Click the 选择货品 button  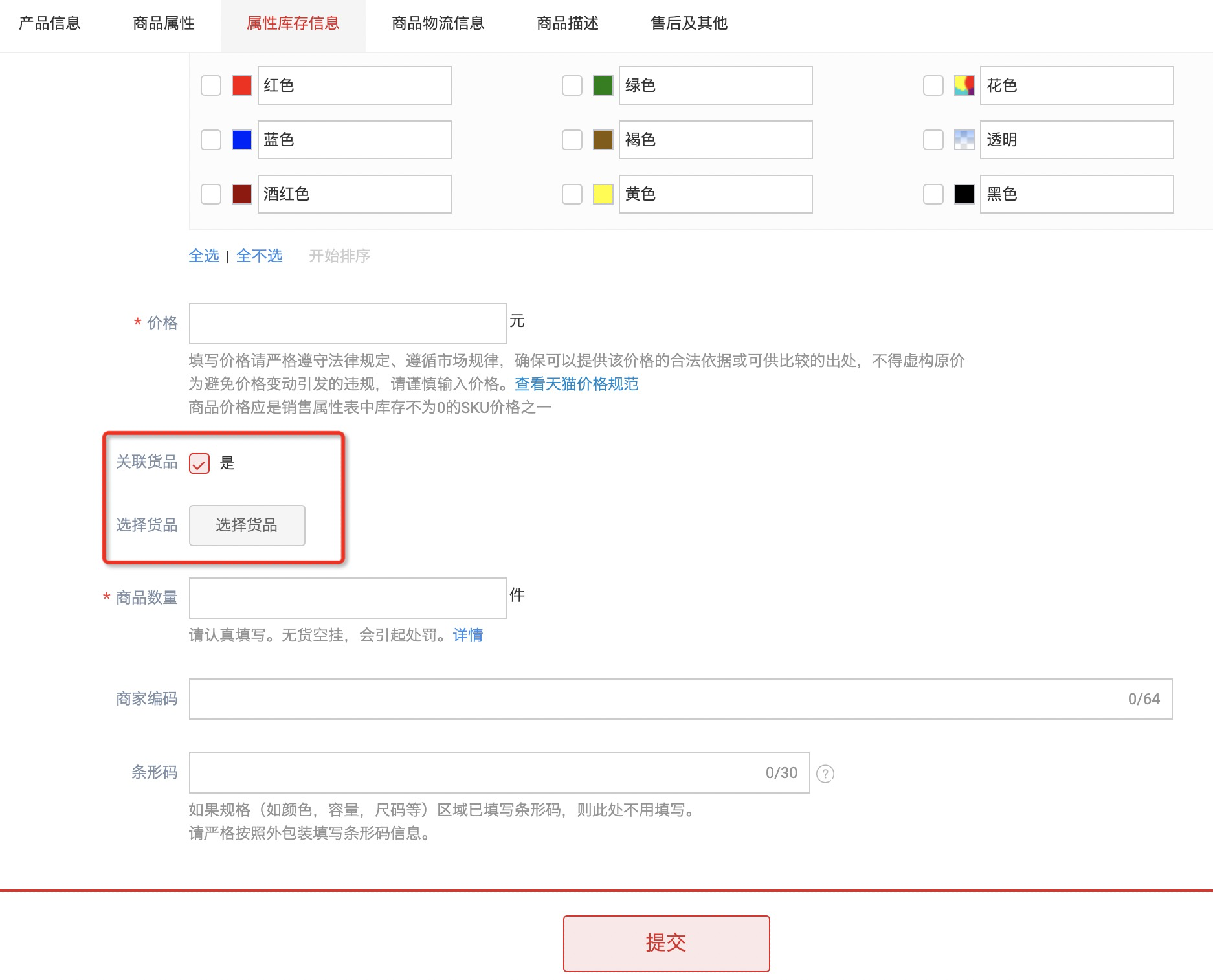coord(247,526)
